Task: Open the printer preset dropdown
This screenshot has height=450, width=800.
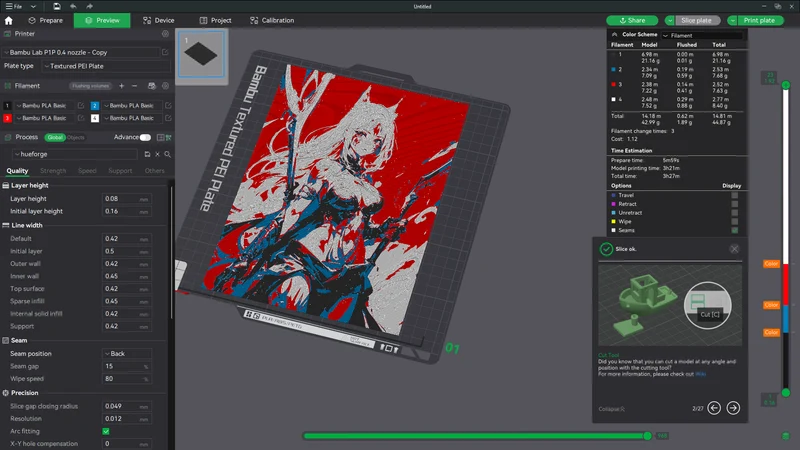Action: click(x=82, y=52)
